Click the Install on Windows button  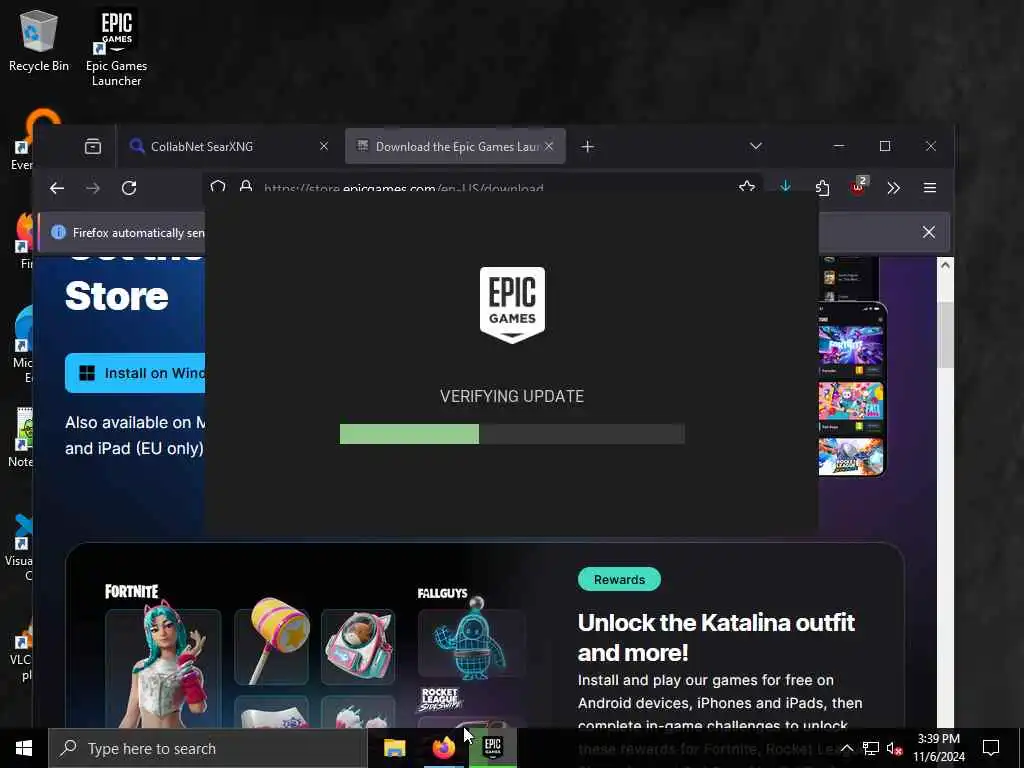pyautogui.click(x=135, y=373)
